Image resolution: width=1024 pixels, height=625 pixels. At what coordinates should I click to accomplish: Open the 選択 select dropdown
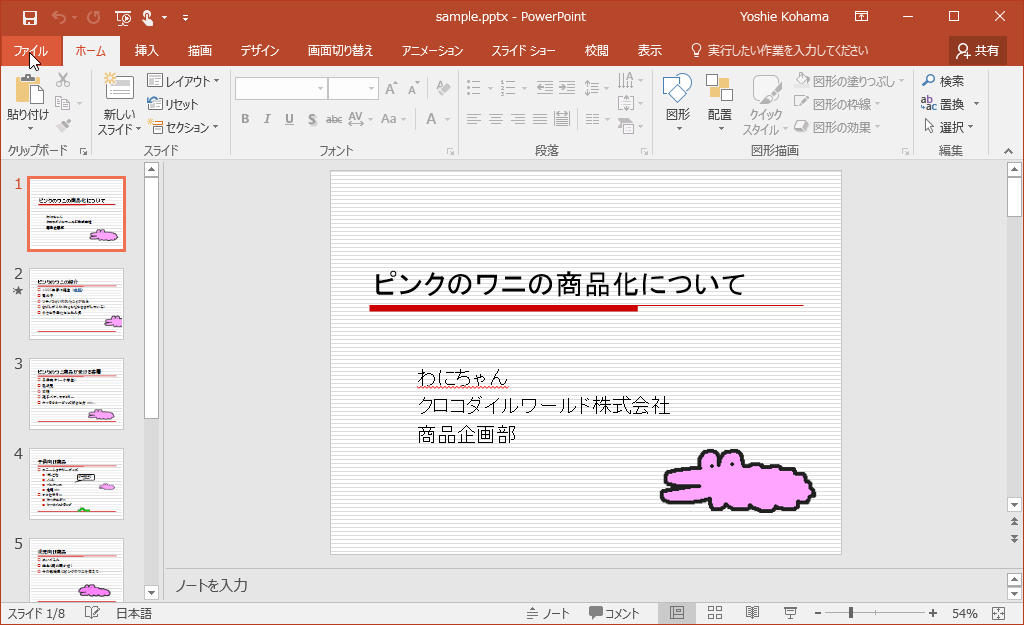pyautogui.click(x=950, y=127)
